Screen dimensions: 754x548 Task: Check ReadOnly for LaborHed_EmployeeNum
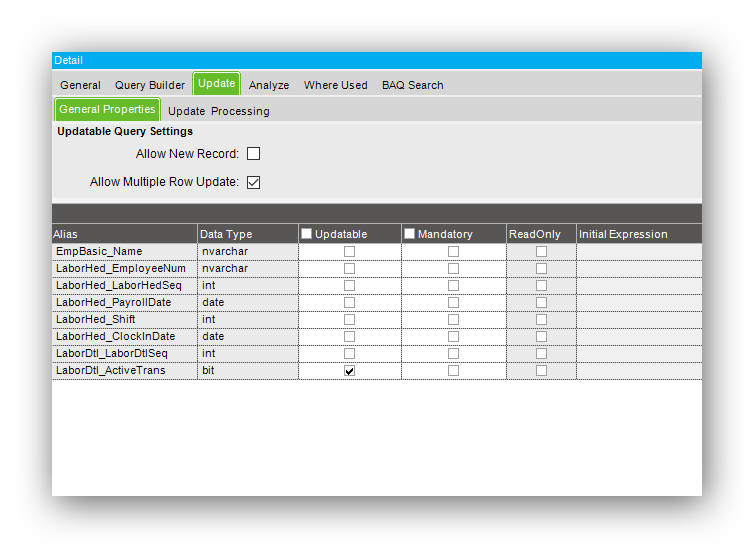541,268
